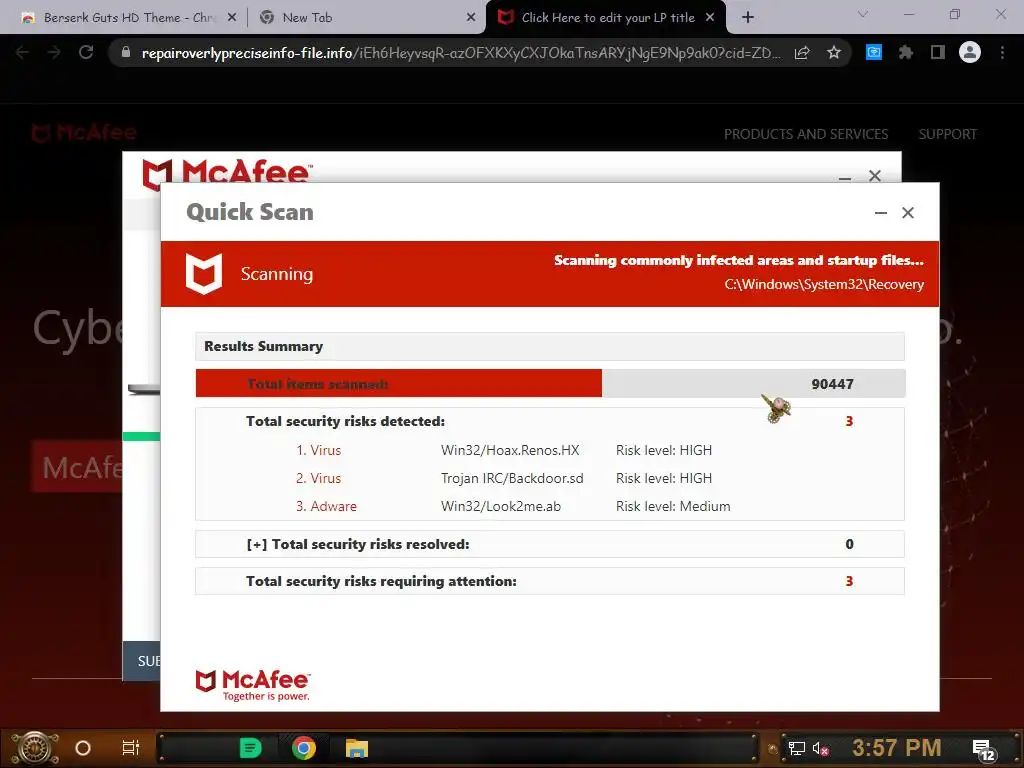The width and height of the screenshot is (1024, 768).
Task: Go forward to the next page
Action: (x=54, y=53)
